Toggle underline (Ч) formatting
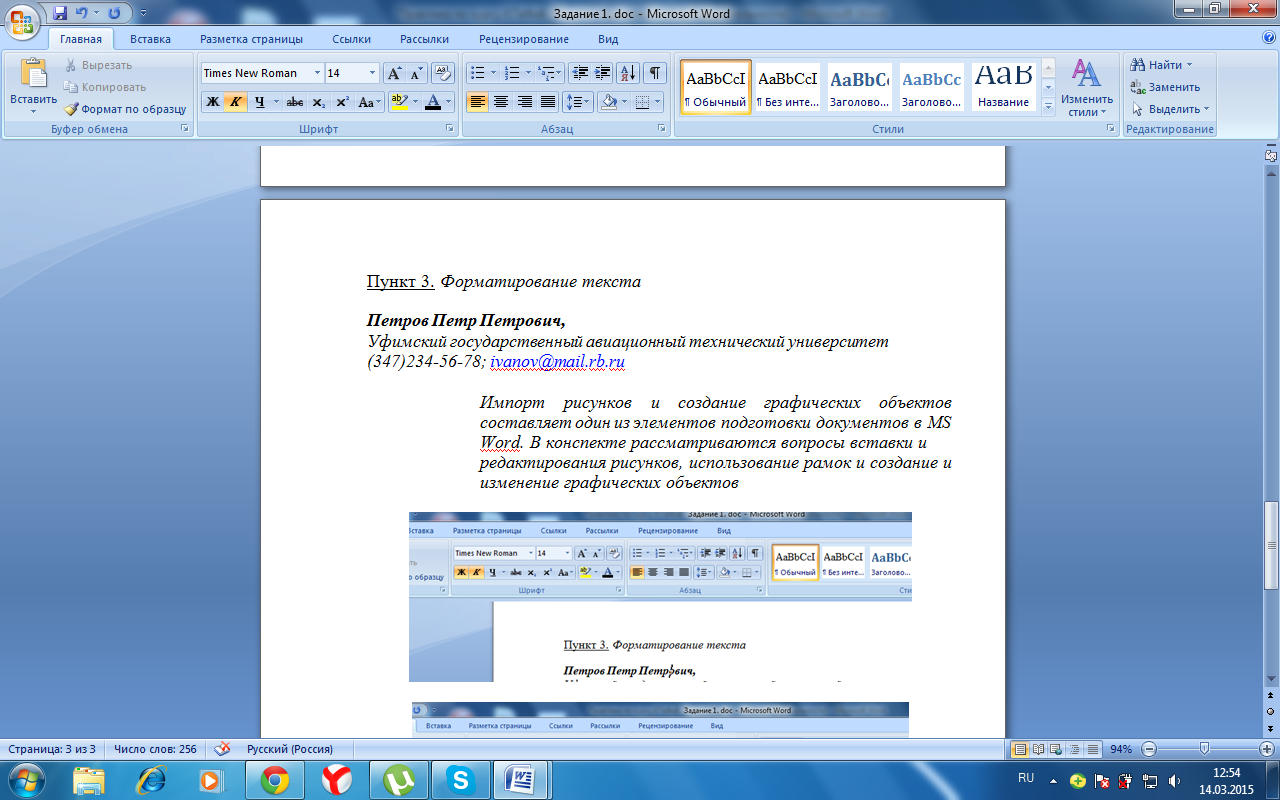The image size is (1280, 800). [259, 102]
